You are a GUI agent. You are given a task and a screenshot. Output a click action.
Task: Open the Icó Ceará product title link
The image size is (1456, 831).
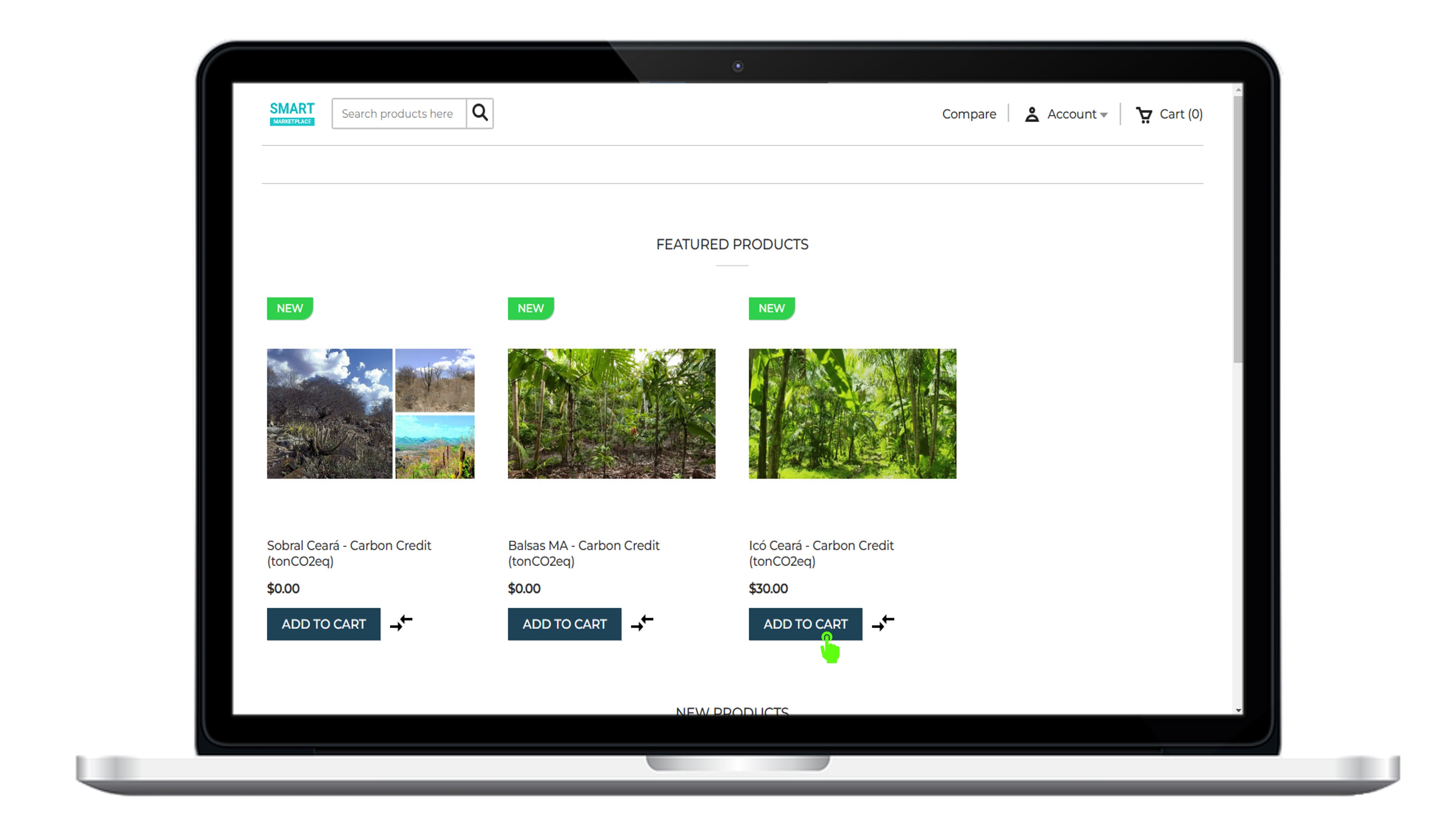click(x=821, y=546)
